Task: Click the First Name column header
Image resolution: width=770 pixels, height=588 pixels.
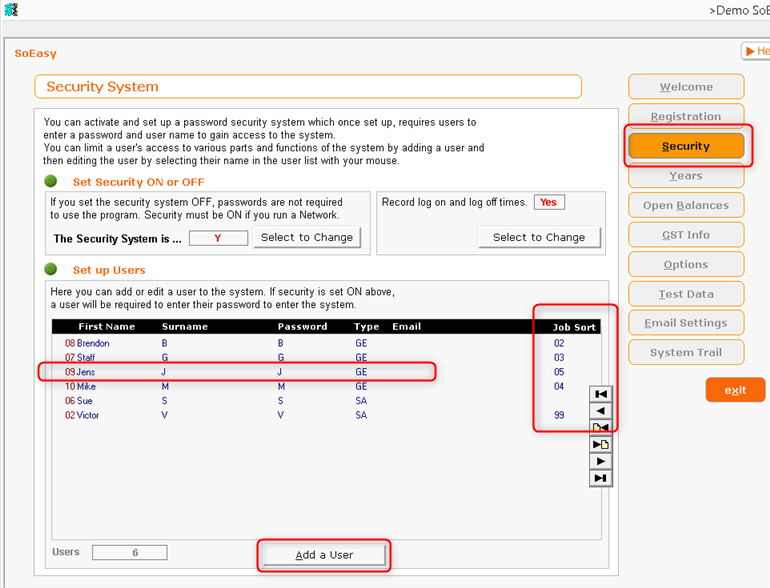Action: click(107, 327)
